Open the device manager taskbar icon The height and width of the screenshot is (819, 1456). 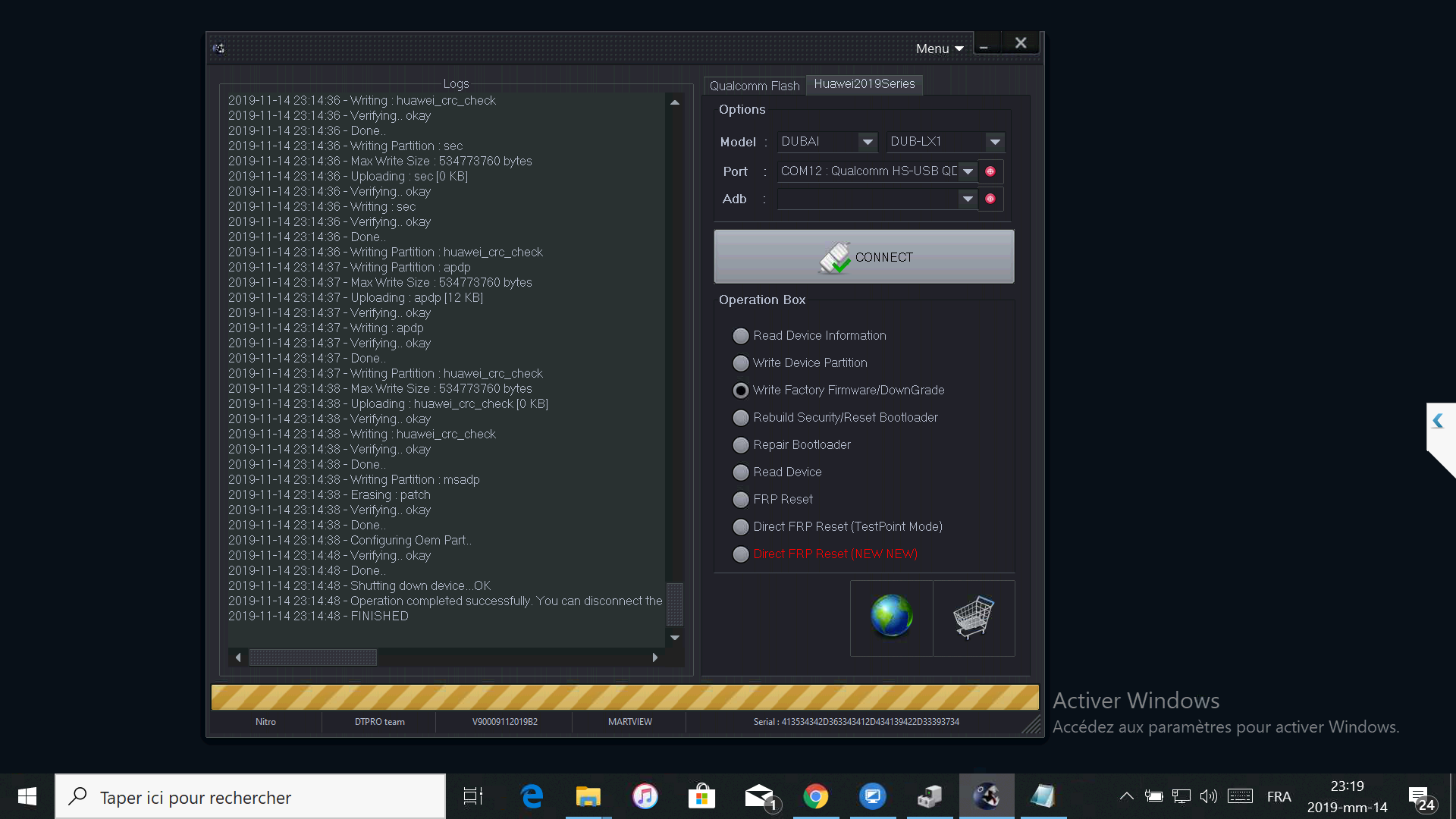pos(930,796)
